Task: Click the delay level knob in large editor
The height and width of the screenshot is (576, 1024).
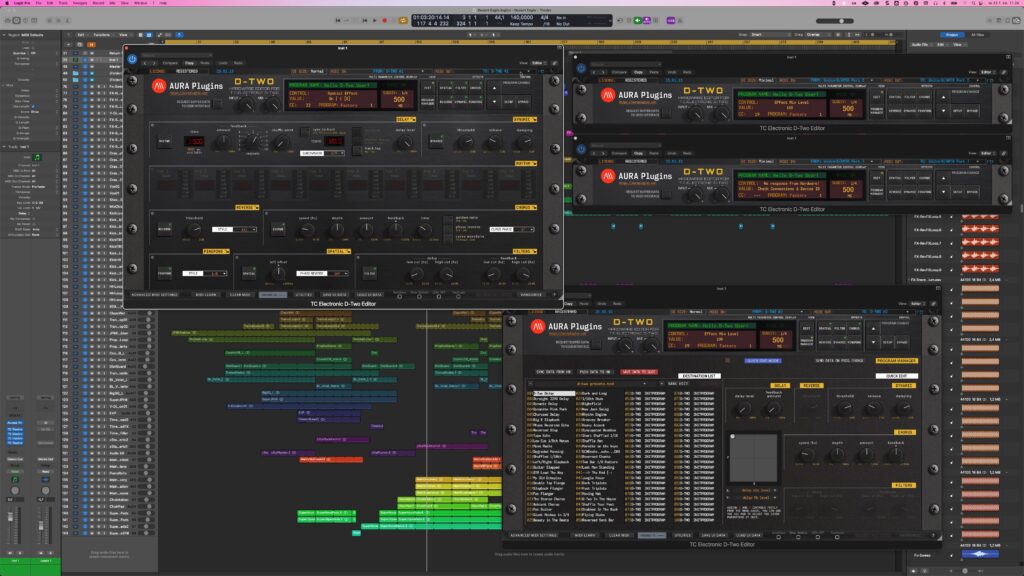Action: point(405,143)
